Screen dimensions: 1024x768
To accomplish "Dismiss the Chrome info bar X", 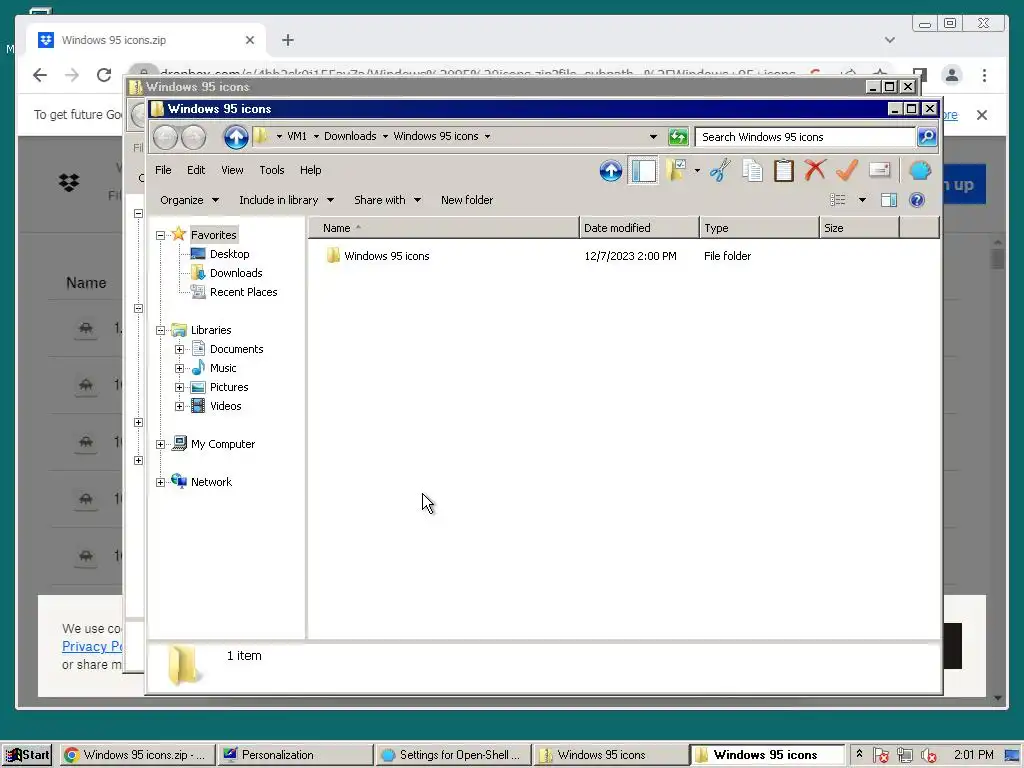I will point(982,115).
